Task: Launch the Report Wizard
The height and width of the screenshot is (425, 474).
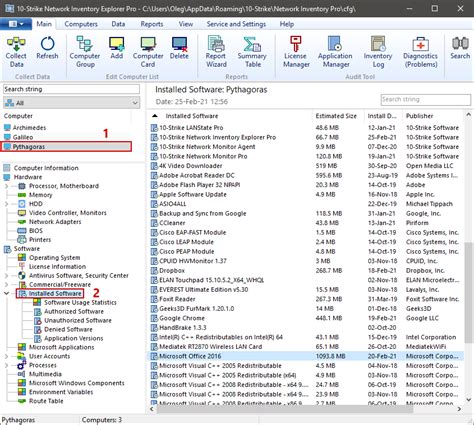Action: coord(216,52)
